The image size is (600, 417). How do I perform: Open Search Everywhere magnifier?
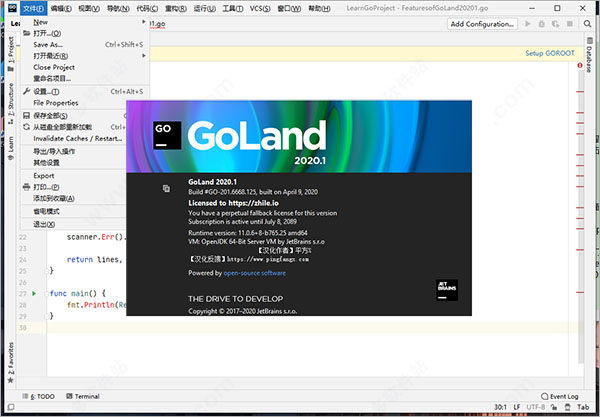[587, 24]
